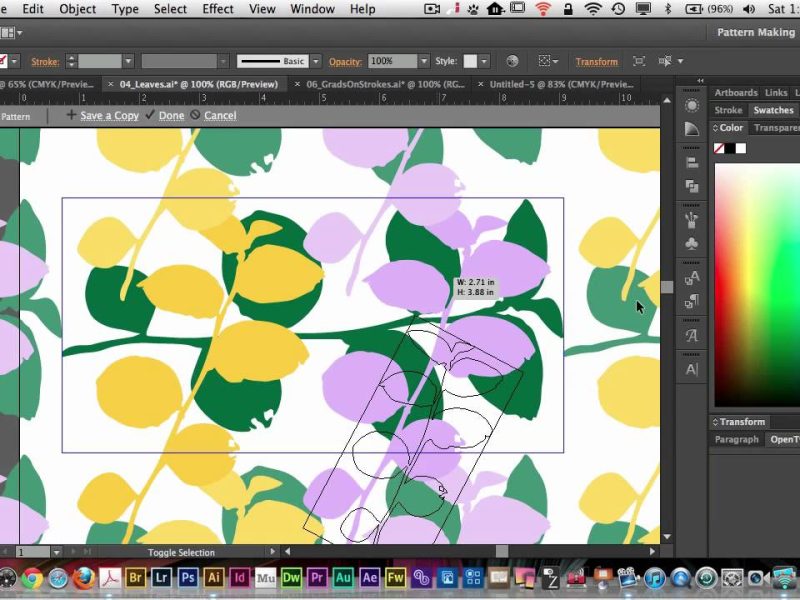The image size is (800, 600).
Task: Launch Premiere Pro from the dock
Action: (x=317, y=578)
